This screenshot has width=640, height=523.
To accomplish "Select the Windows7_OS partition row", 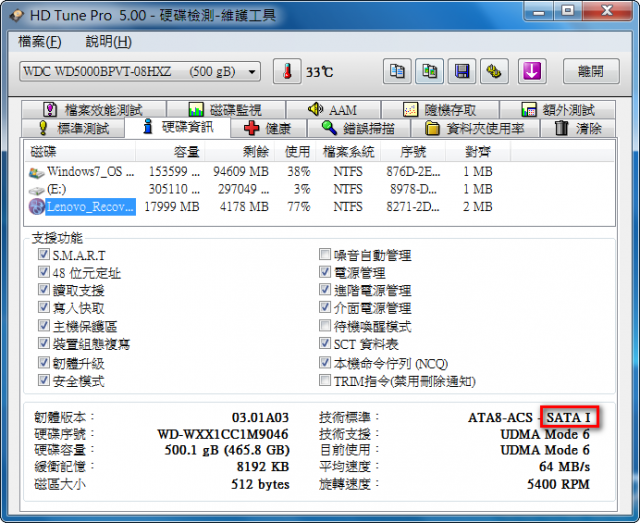I will point(320,172).
